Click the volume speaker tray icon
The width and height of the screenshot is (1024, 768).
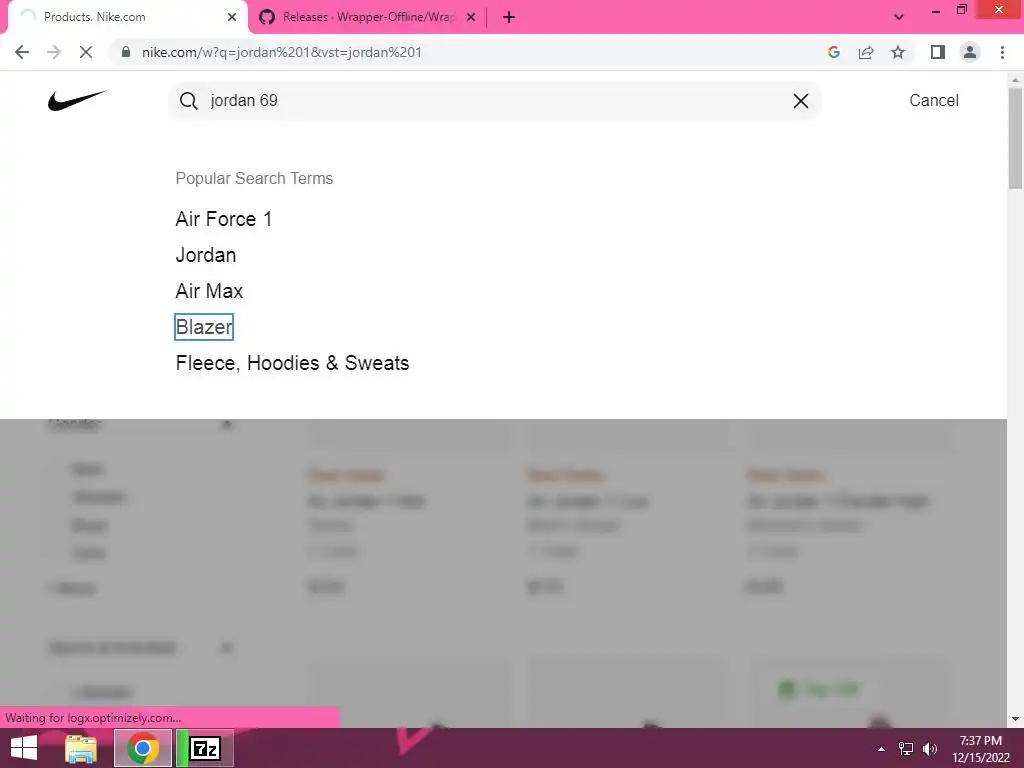coord(929,749)
